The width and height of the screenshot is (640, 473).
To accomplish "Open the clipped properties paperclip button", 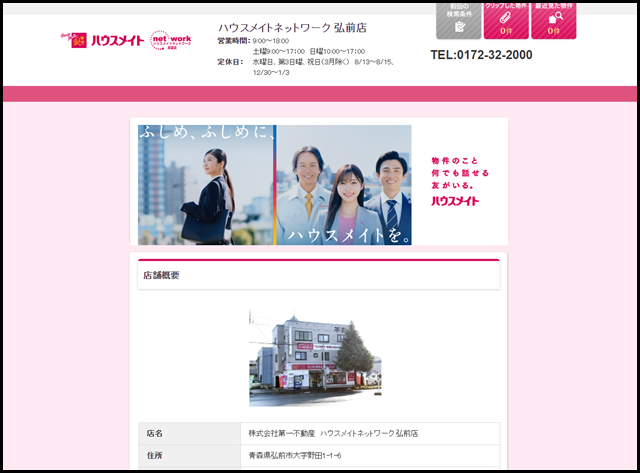I will click(x=506, y=21).
